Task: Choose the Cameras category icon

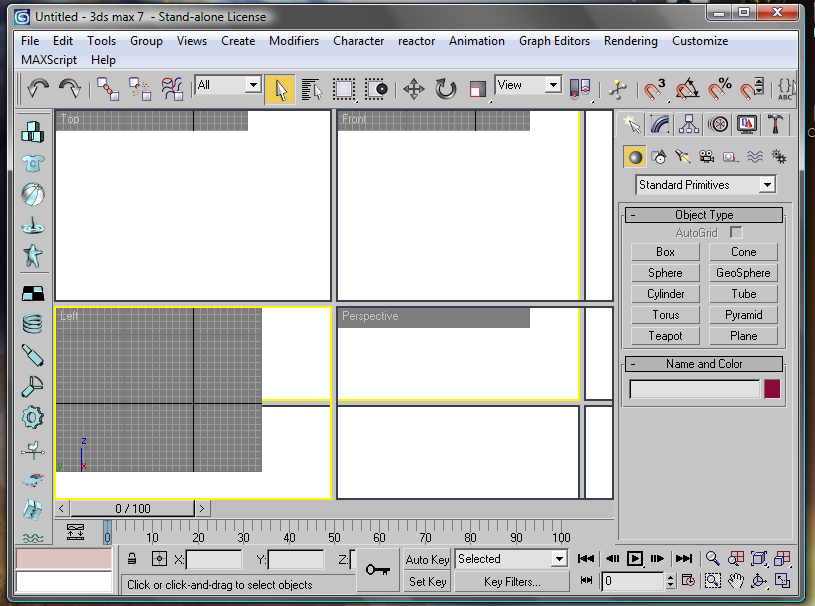Action: 707,157
